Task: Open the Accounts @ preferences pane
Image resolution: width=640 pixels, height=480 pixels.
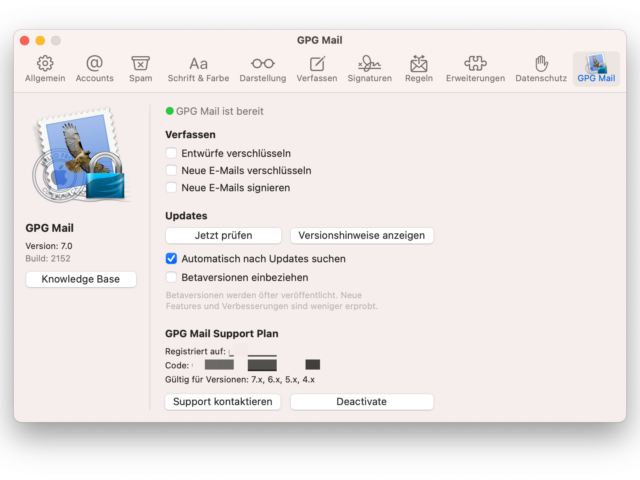Action: pyautogui.click(x=94, y=69)
